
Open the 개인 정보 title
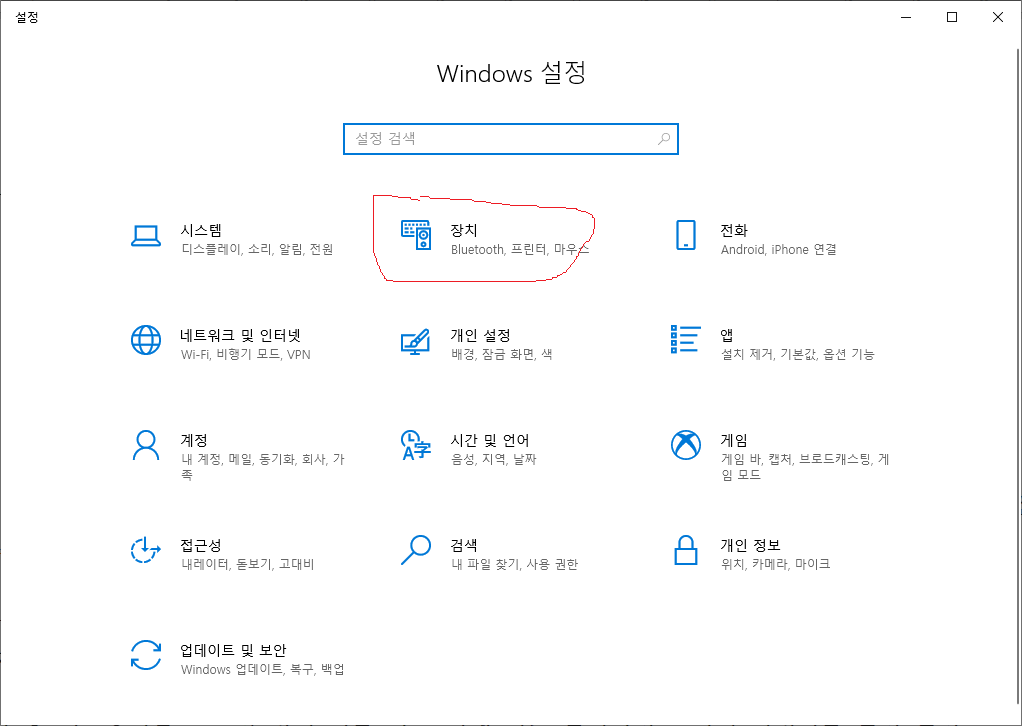(750, 545)
